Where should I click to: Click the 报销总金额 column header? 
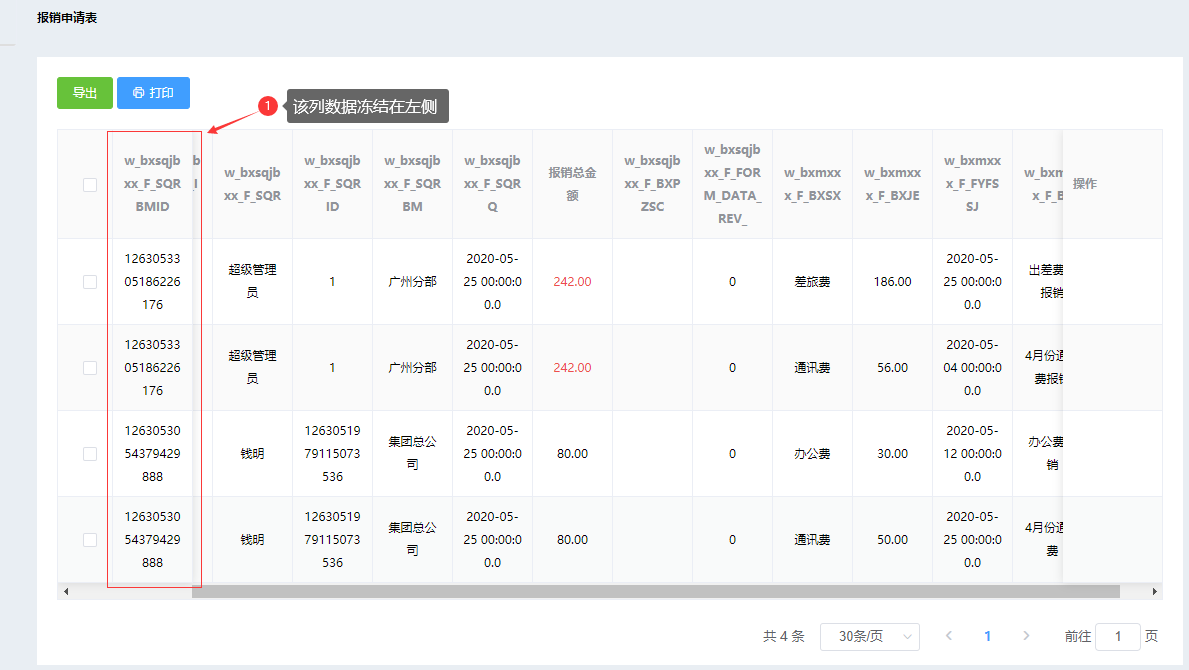point(572,184)
